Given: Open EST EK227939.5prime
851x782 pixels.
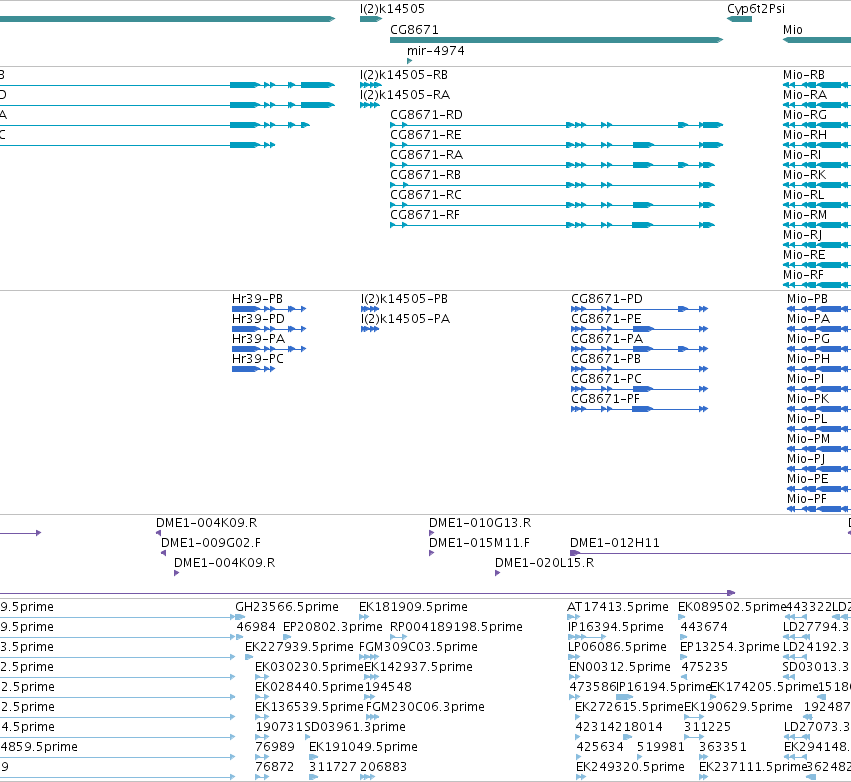Looking at the screenshot, I should [x=299, y=647].
